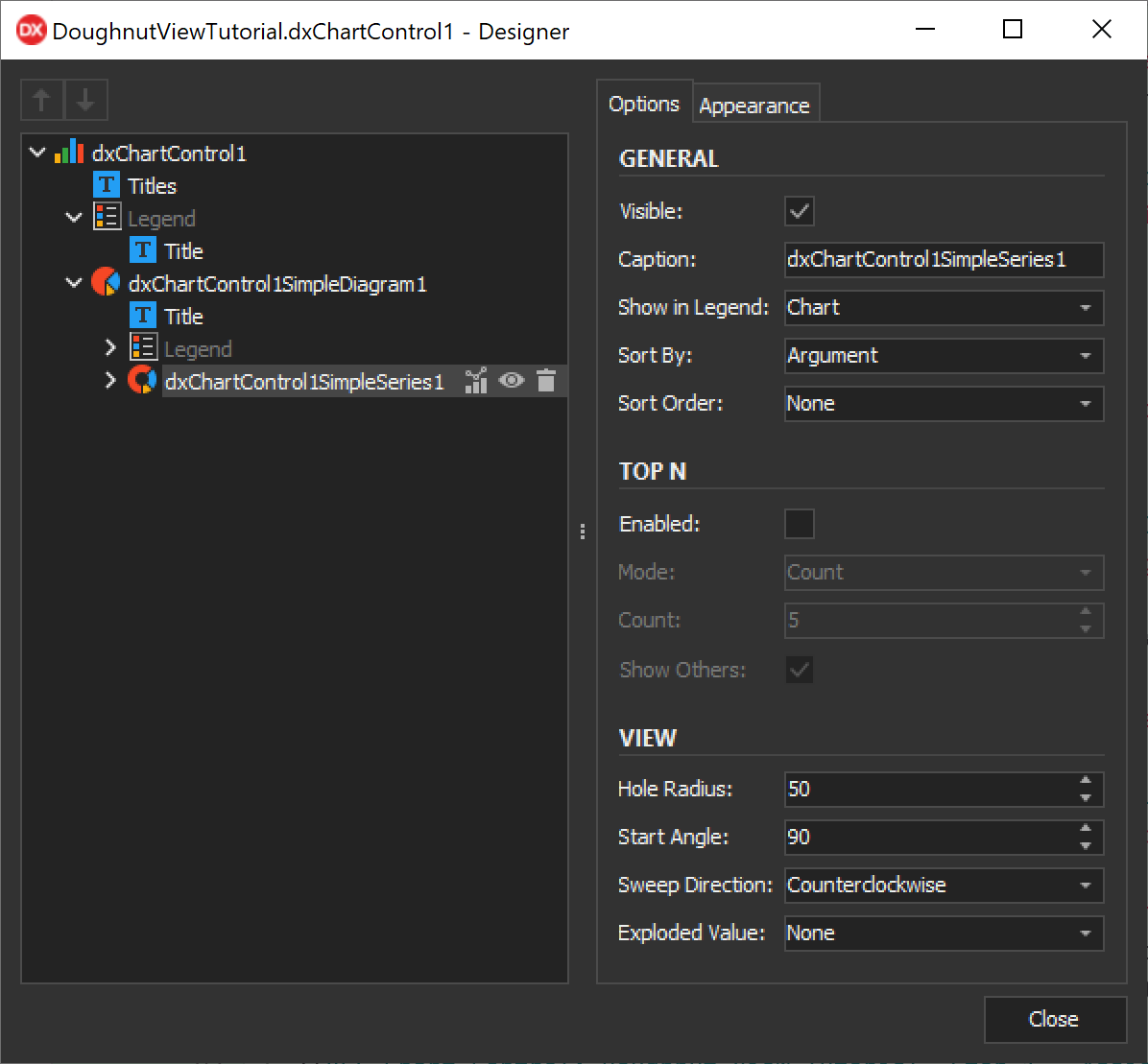Click the change series type icon
The image size is (1148, 1064).
(x=476, y=381)
